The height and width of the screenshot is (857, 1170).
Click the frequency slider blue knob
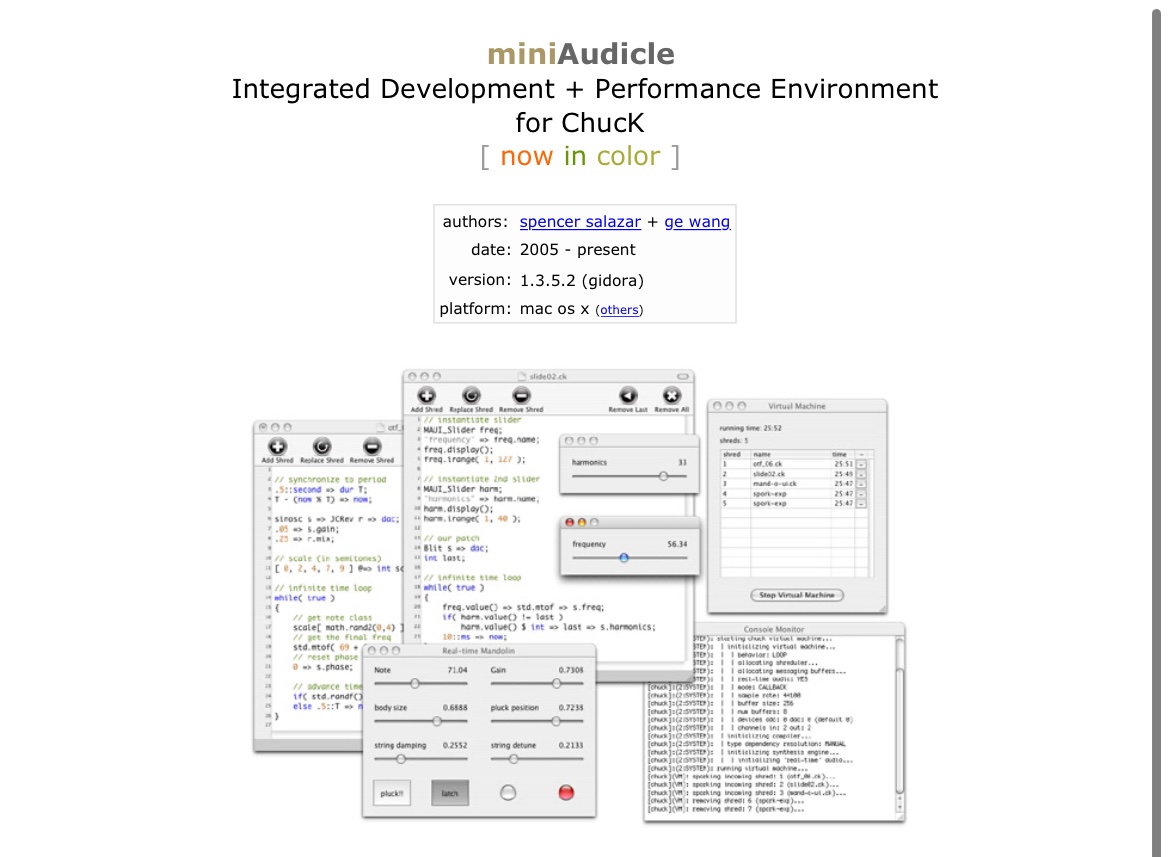point(624,558)
